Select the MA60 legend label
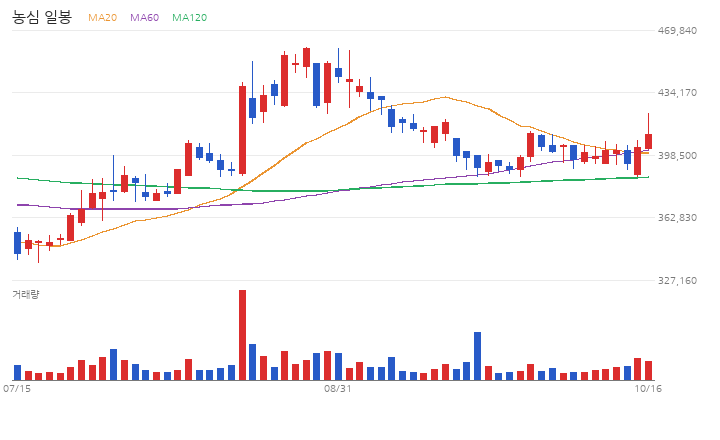The width and height of the screenshot is (720, 440). (x=144, y=17)
